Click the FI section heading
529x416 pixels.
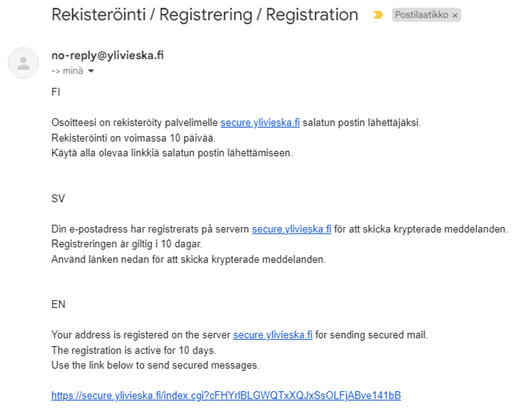tap(56, 92)
